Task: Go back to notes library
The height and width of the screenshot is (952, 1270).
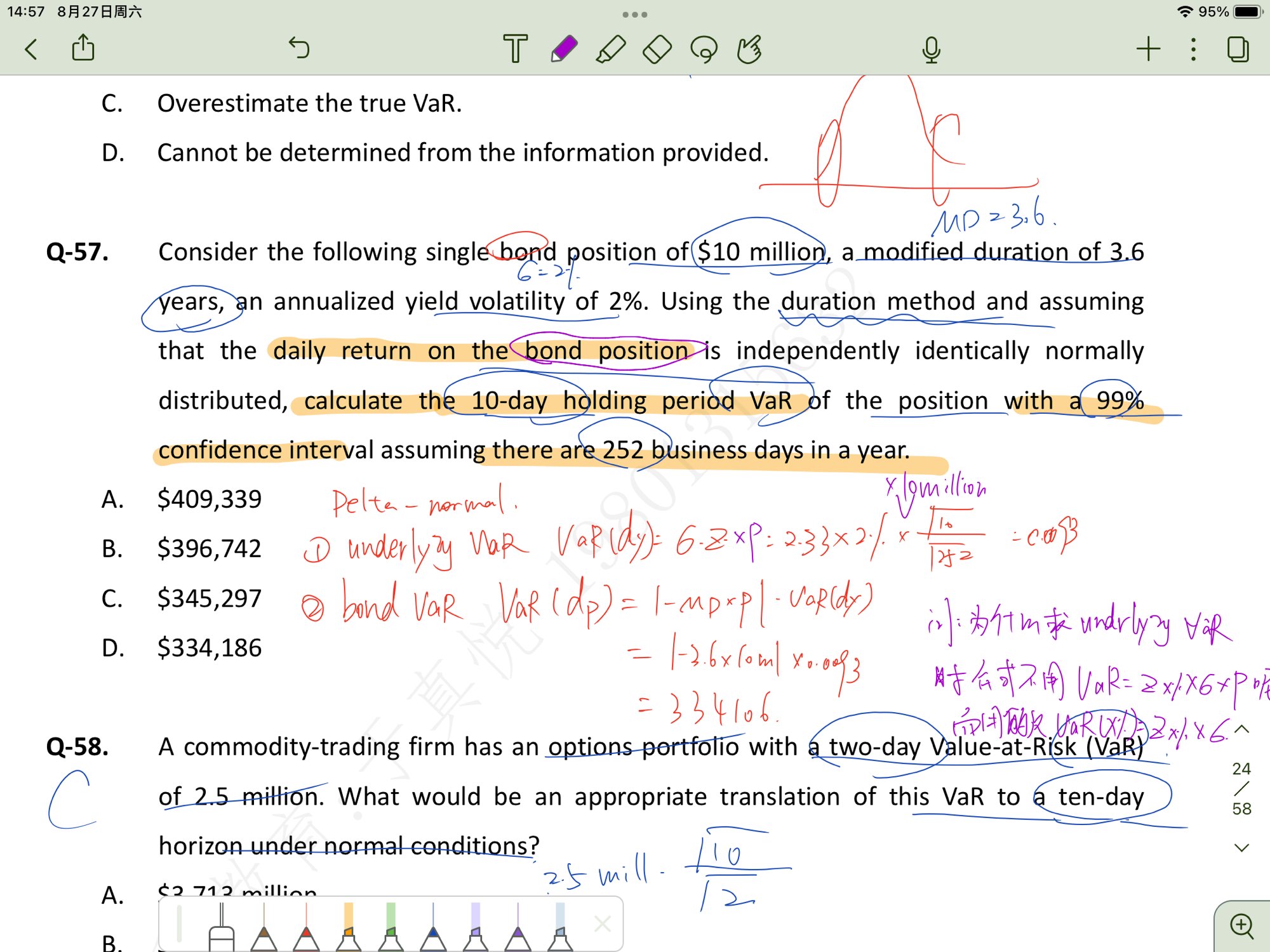Action: [31, 49]
